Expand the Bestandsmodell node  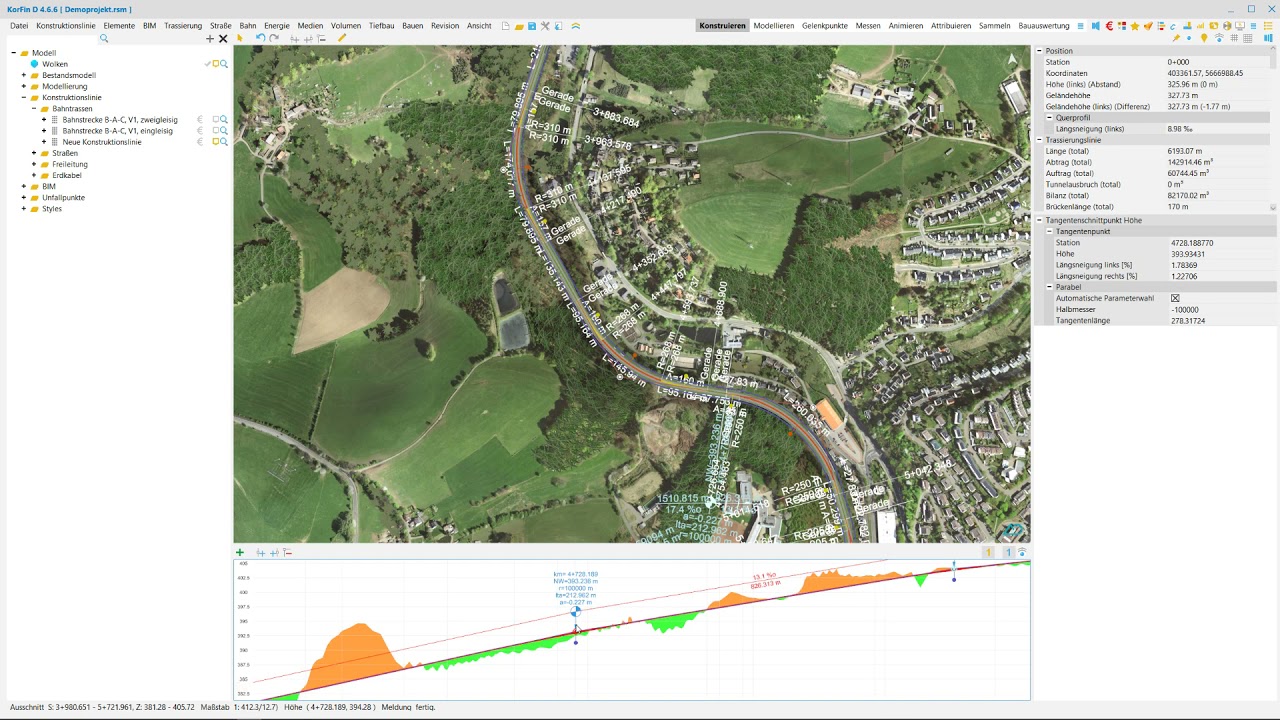(x=24, y=75)
